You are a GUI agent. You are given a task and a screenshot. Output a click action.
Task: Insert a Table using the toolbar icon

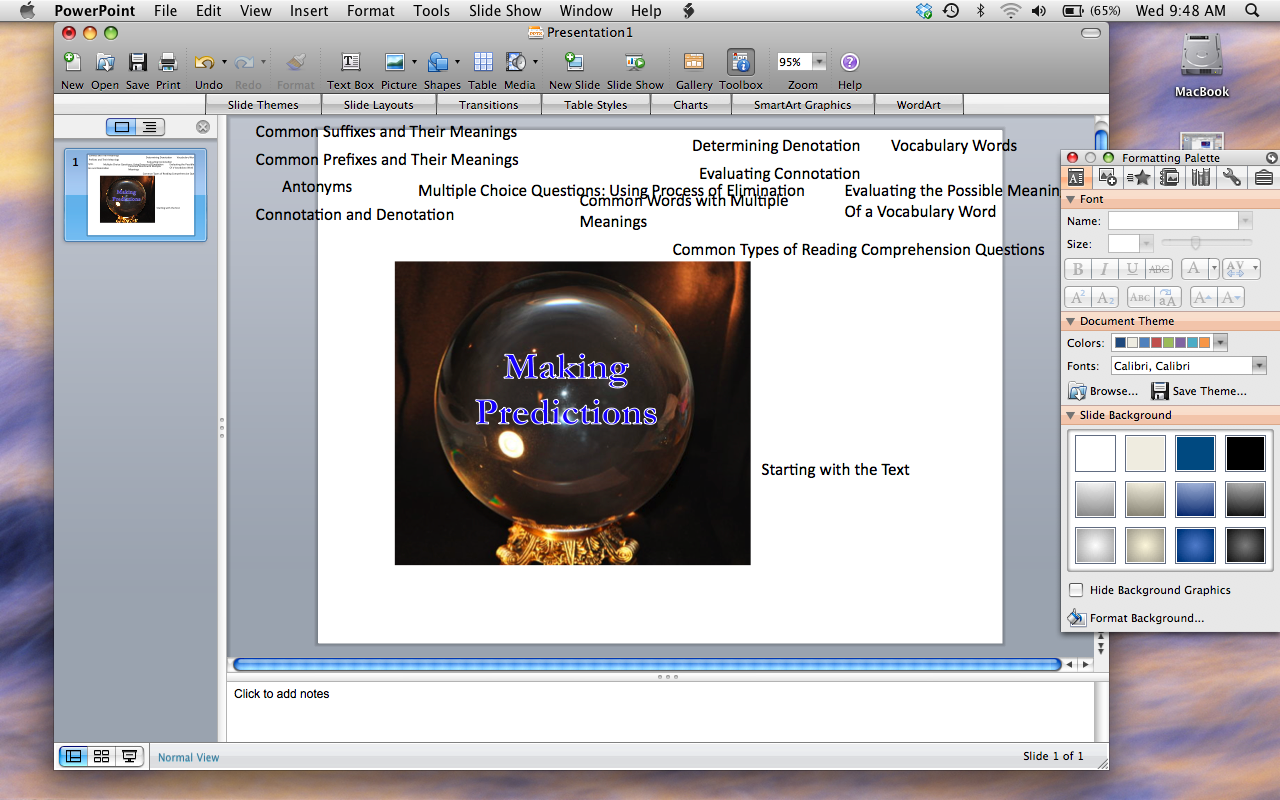pos(482,63)
